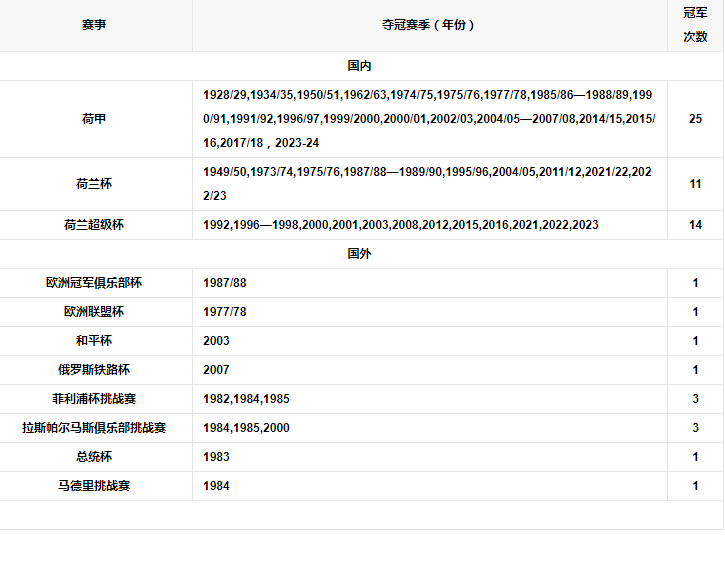725x571 pixels.
Task: Click the title count 14 for 荷兰超级杯
Action: (x=695, y=225)
